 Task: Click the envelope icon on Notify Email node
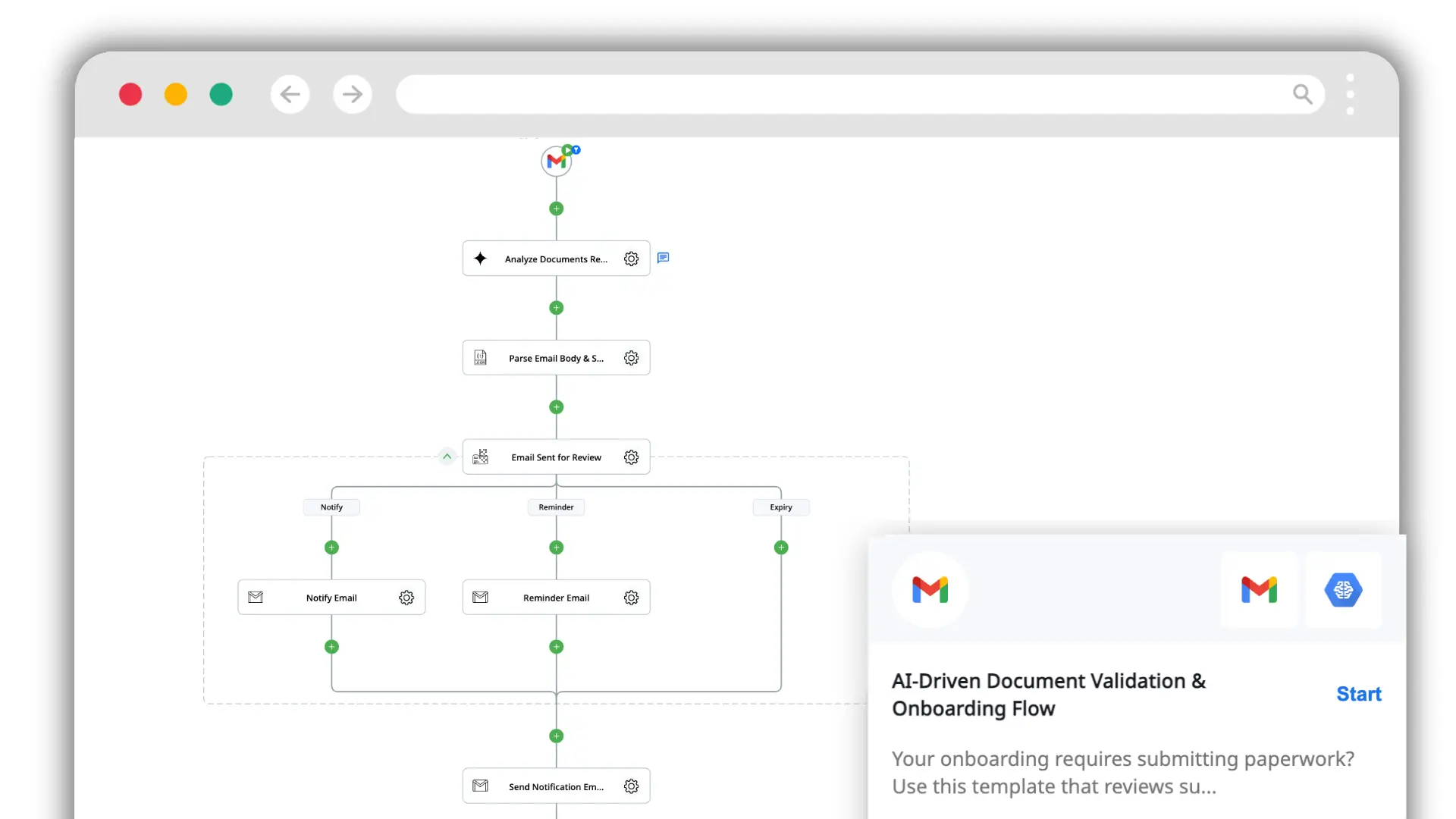tap(256, 597)
